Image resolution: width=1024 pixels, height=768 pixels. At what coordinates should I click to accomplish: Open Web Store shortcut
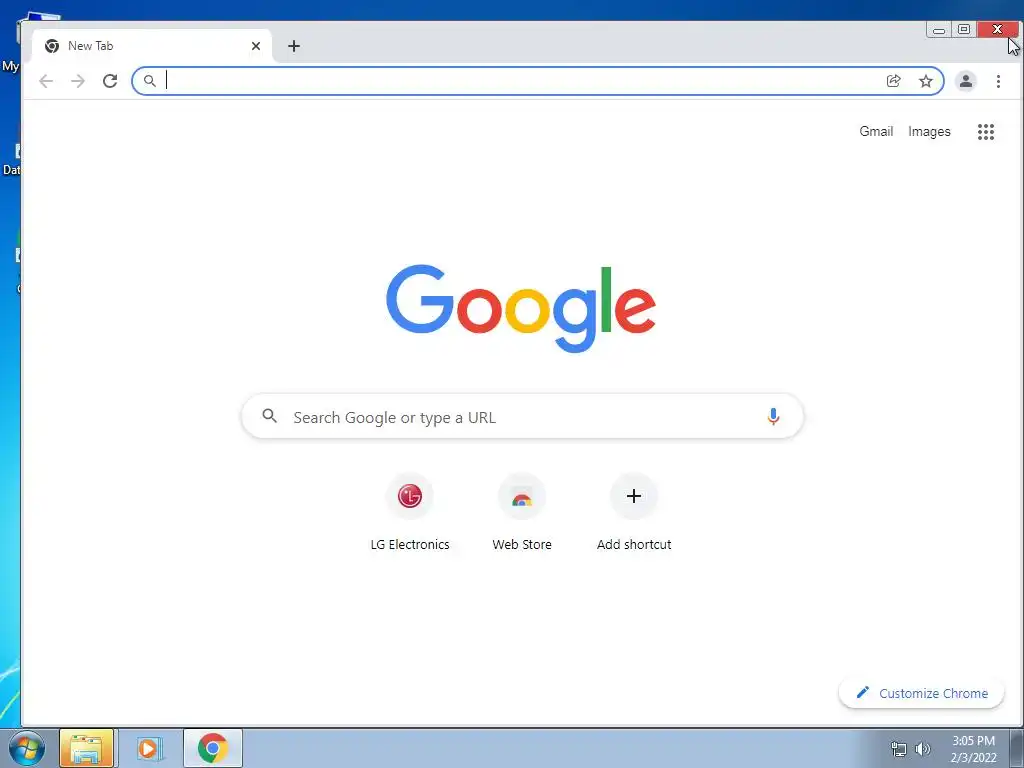click(522, 513)
